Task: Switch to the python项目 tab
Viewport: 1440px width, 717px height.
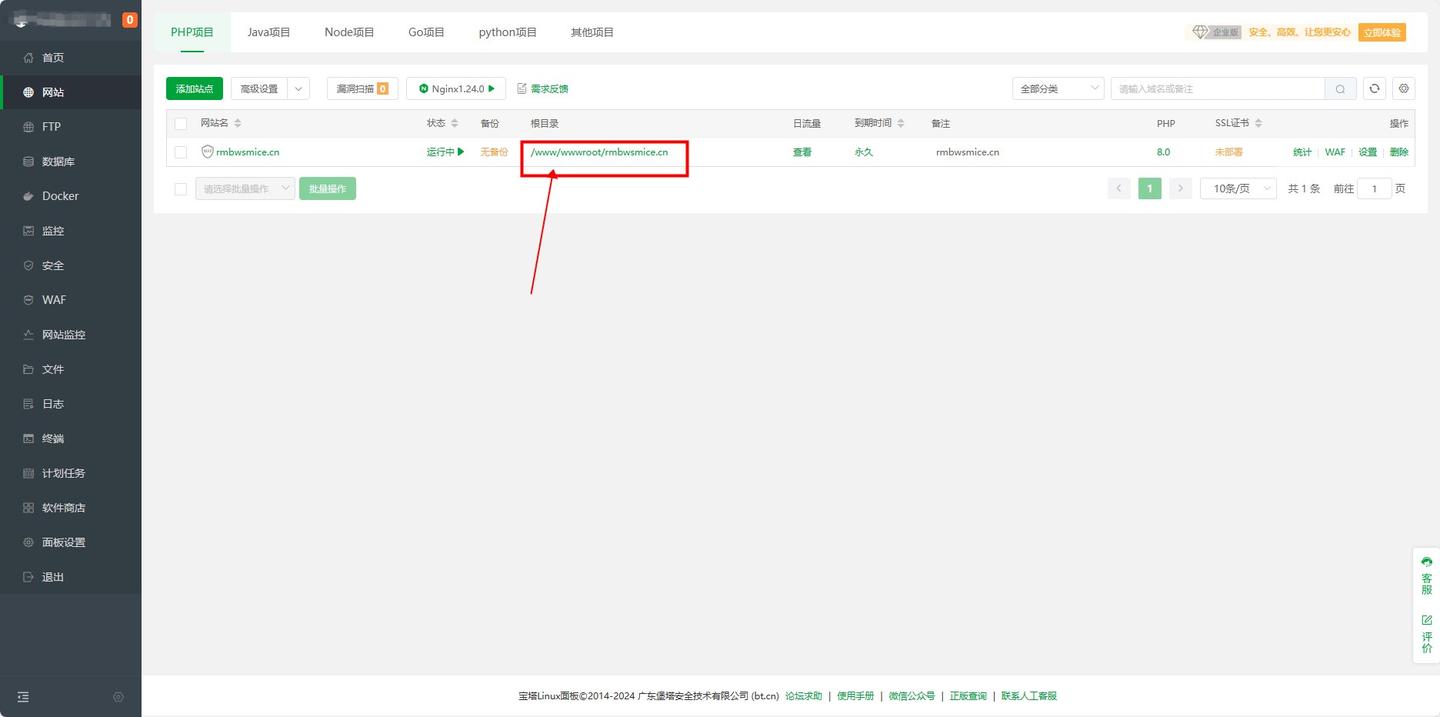Action: (x=508, y=32)
